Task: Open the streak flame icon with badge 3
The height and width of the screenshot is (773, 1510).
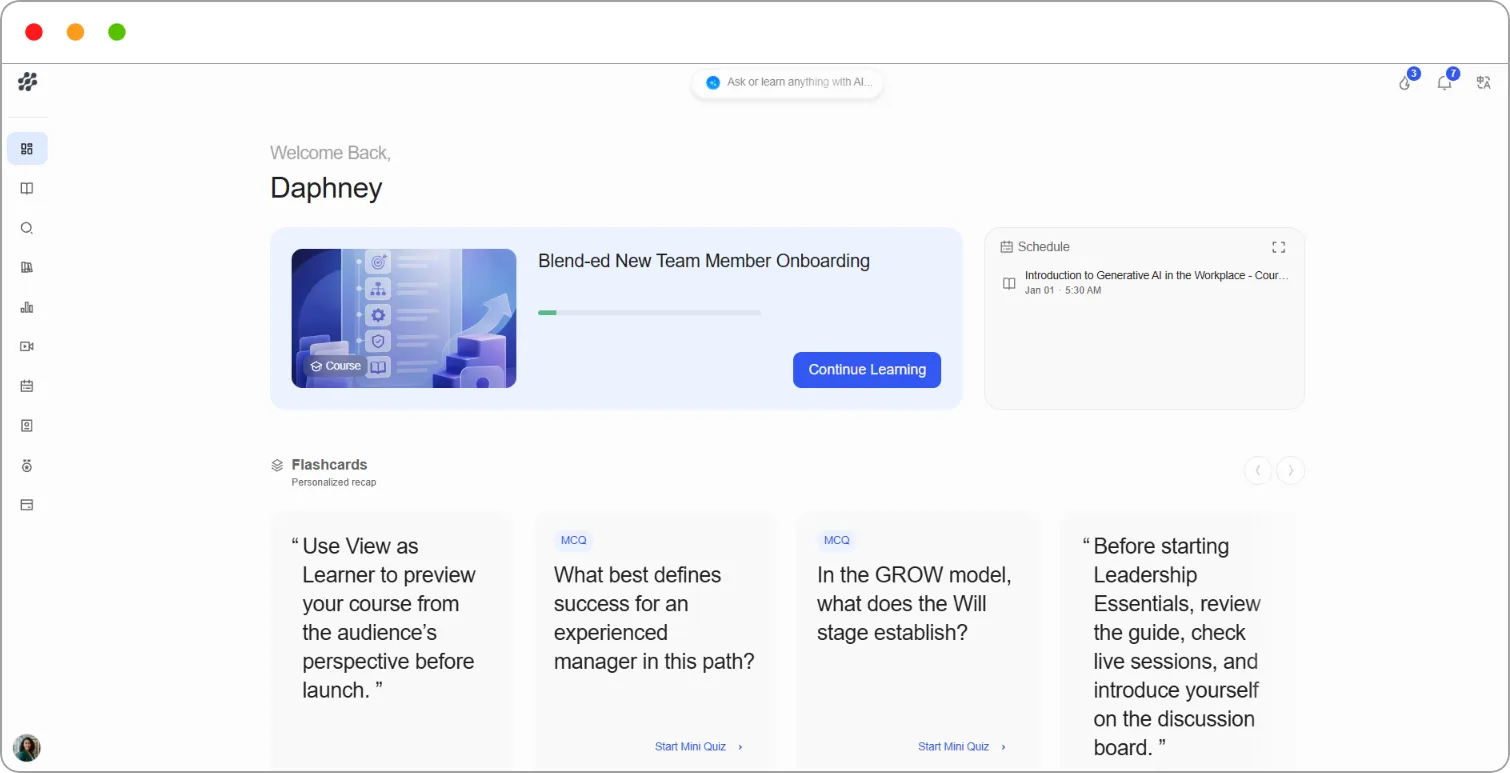Action: tap(1406, 82)
